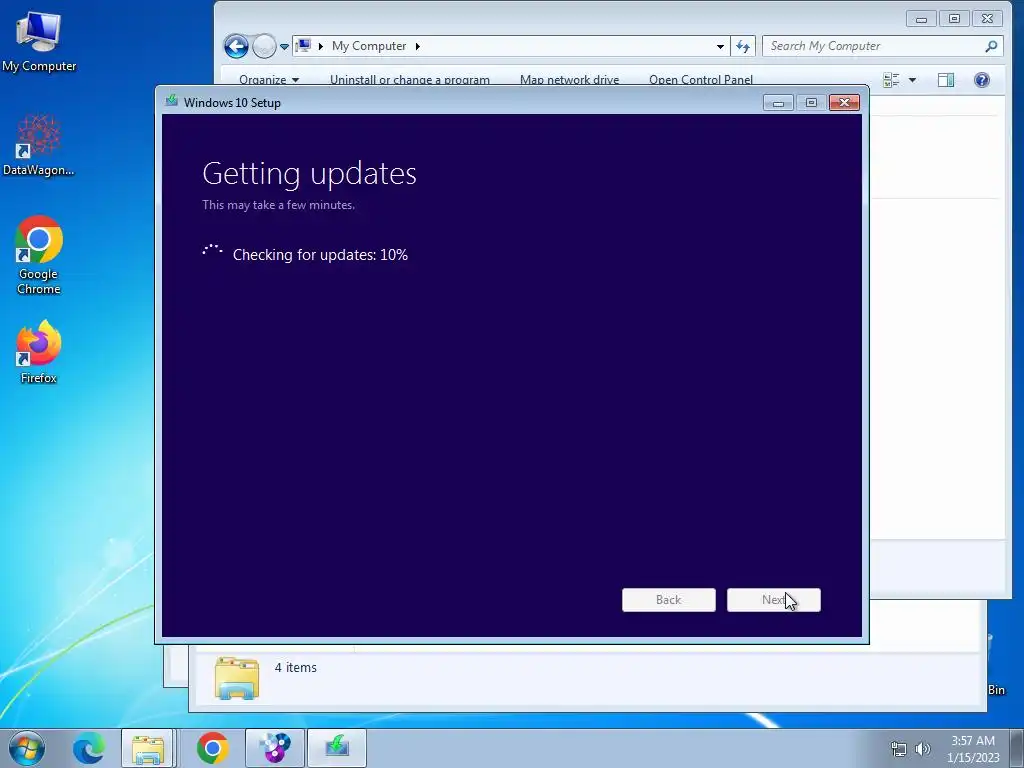Screen dimensions: 1024x768
Task: Go back in My Computer window
Action: click(236, 46)
